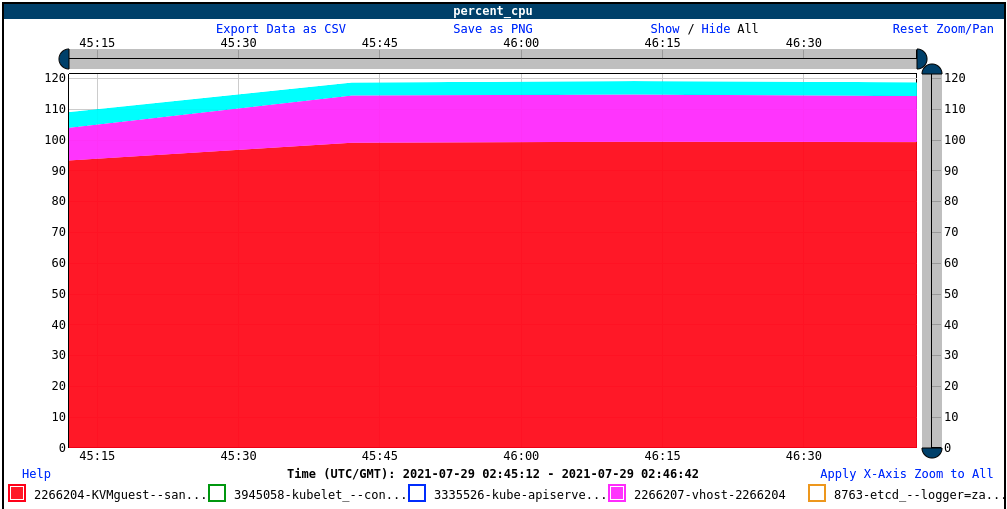Image resolution: width=1007 pixels, height=509 pixels.
Task: Open the Help link
Action: tap(36, 474)
